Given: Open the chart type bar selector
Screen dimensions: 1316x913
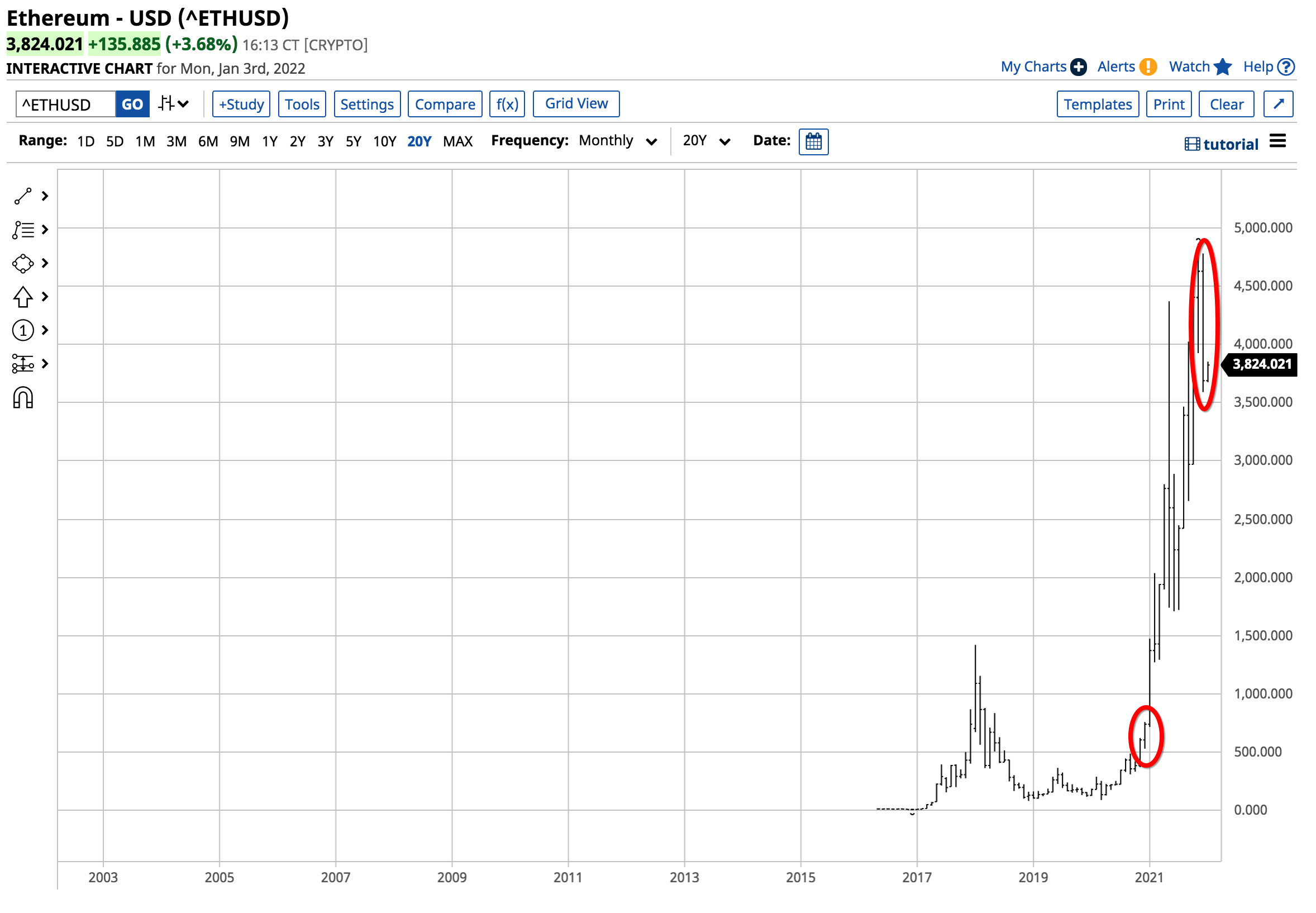Looking at the screenshot, I should 173,104.
